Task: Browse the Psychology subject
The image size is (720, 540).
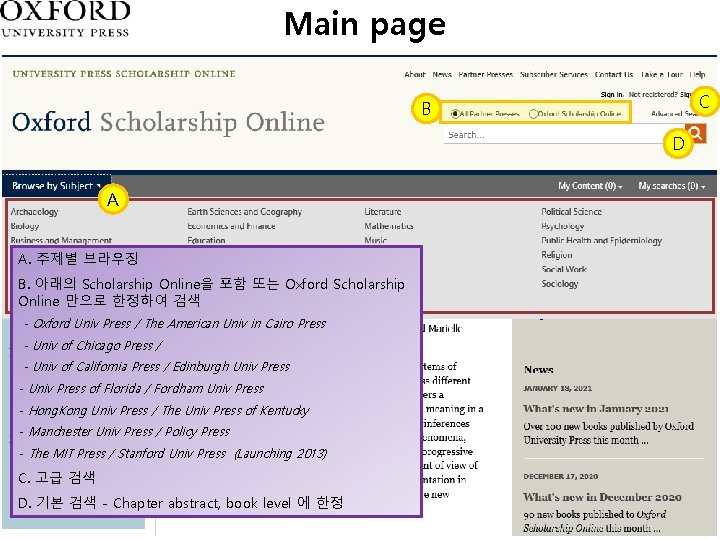Action: pos(562,226)
